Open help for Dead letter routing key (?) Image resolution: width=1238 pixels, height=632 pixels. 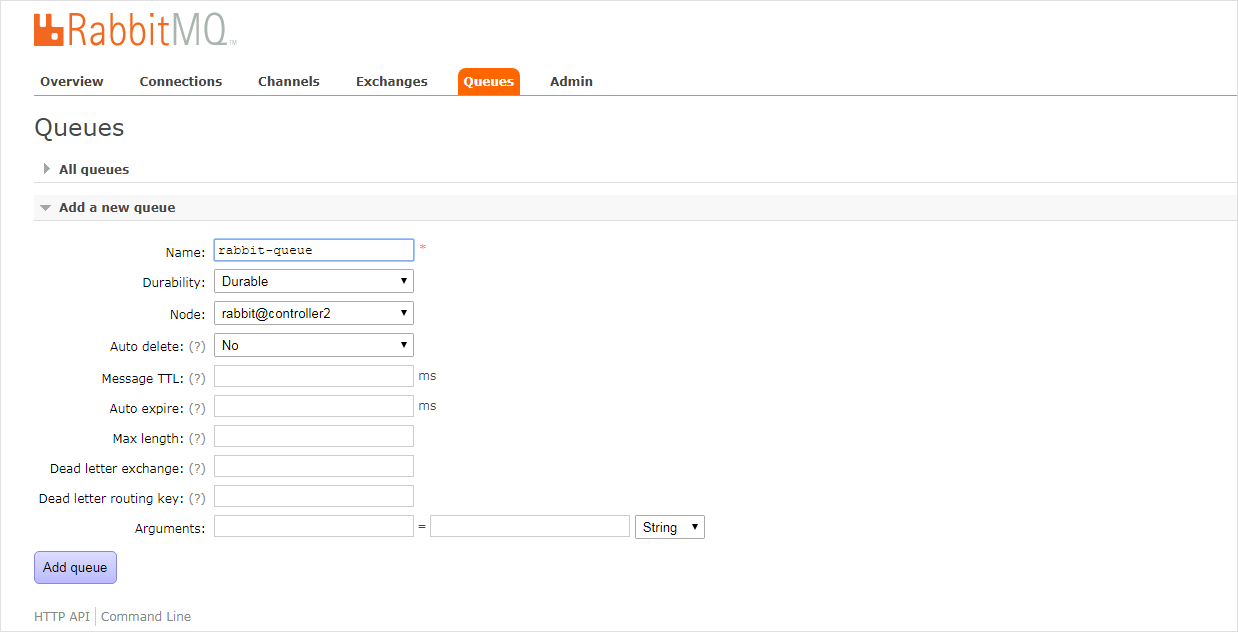click(197, 499)
